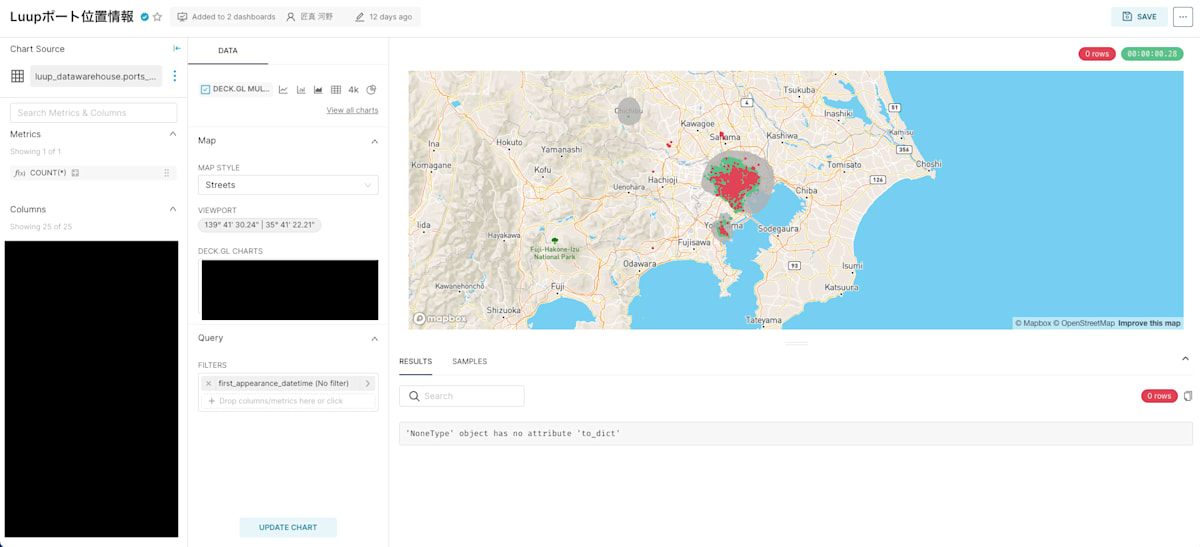Click the first_appearance_datetime filter label
The image size is (1200, 547).
284,383
